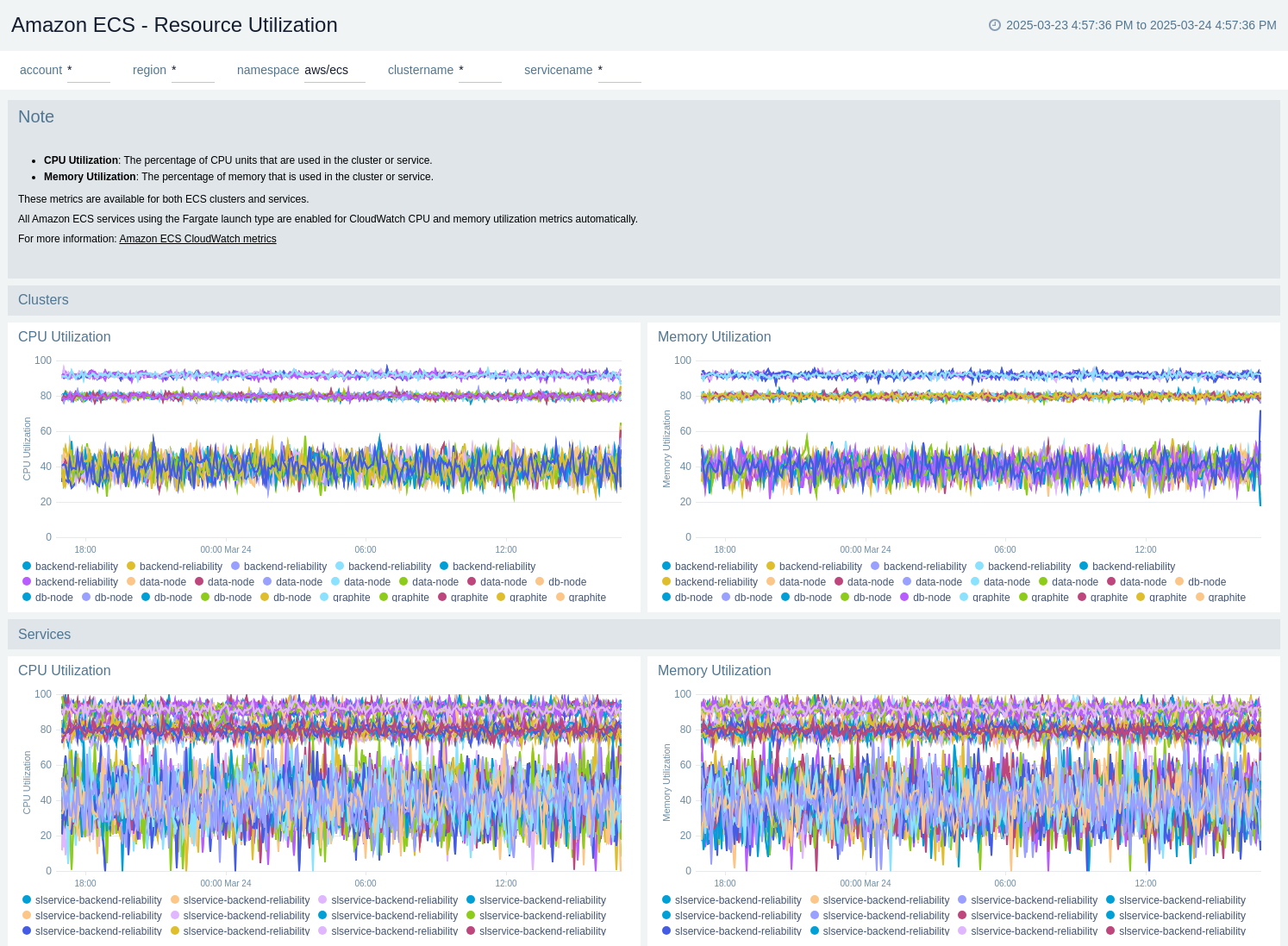Click the Services Memory Utilization panel title
Image resolution: width=1288 pixels, height=946 pixels.
coord(714,671)
